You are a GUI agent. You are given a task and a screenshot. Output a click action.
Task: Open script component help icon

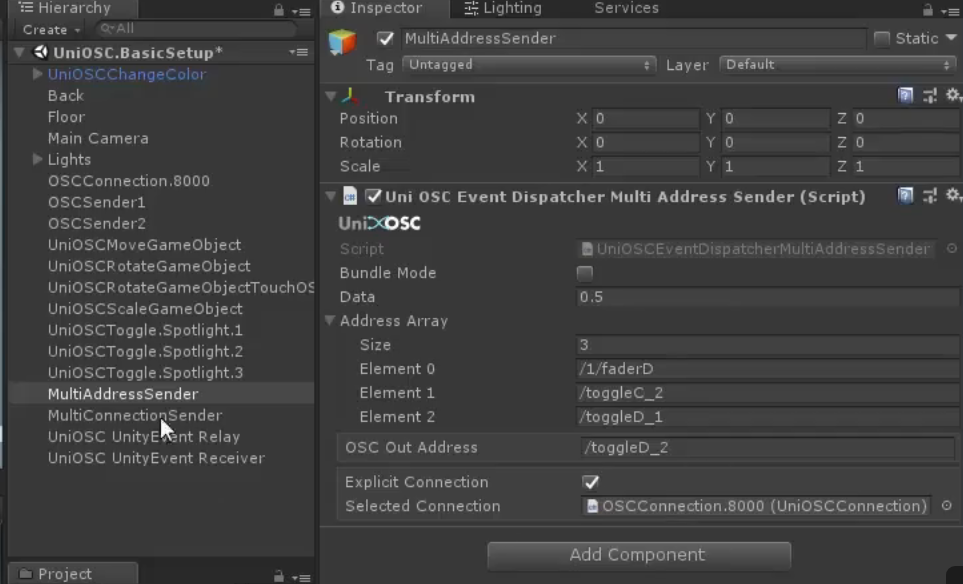pyautogui.click(x=905, y=196)
